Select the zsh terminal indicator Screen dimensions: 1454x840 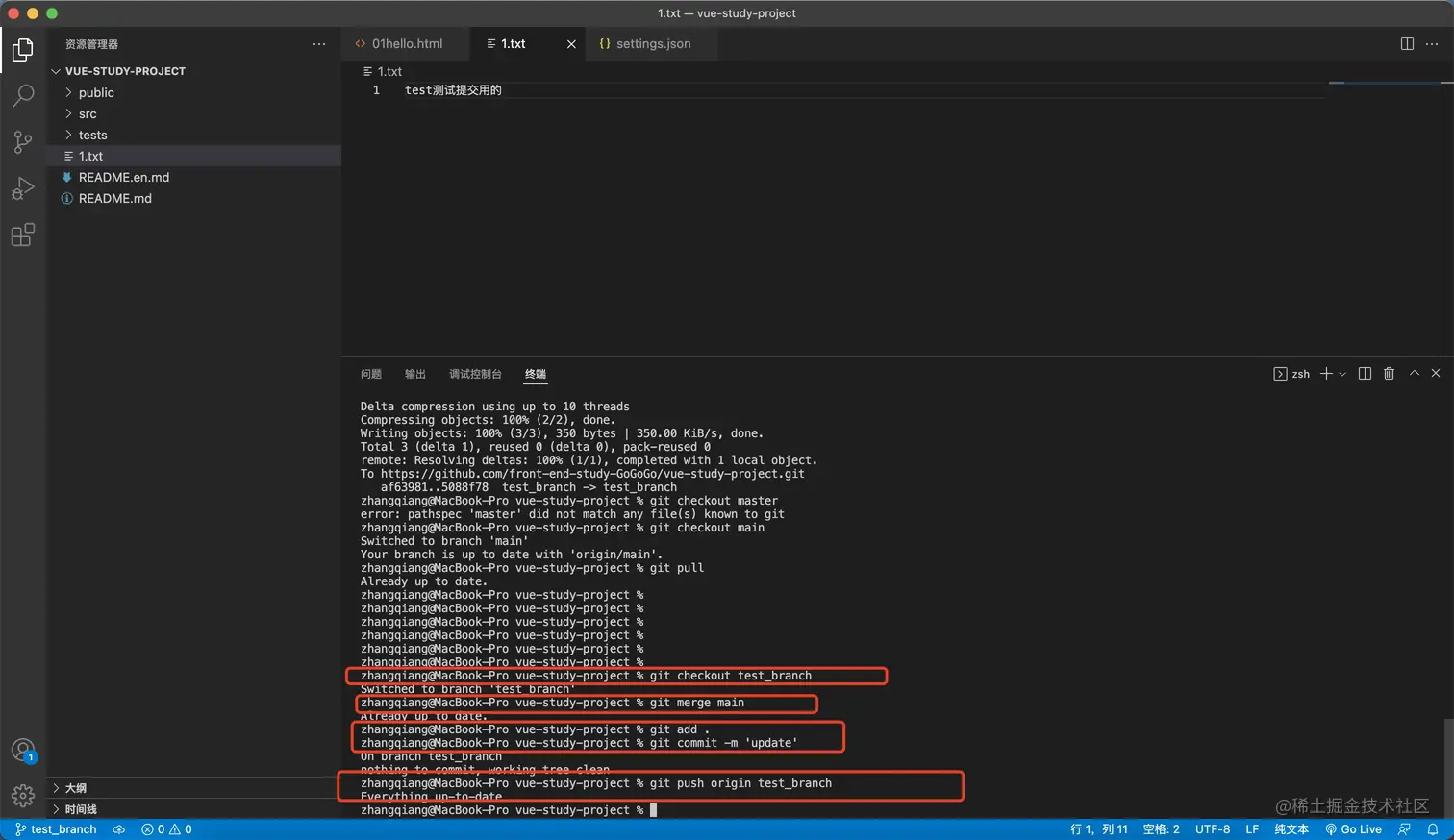coord(1291,374)
